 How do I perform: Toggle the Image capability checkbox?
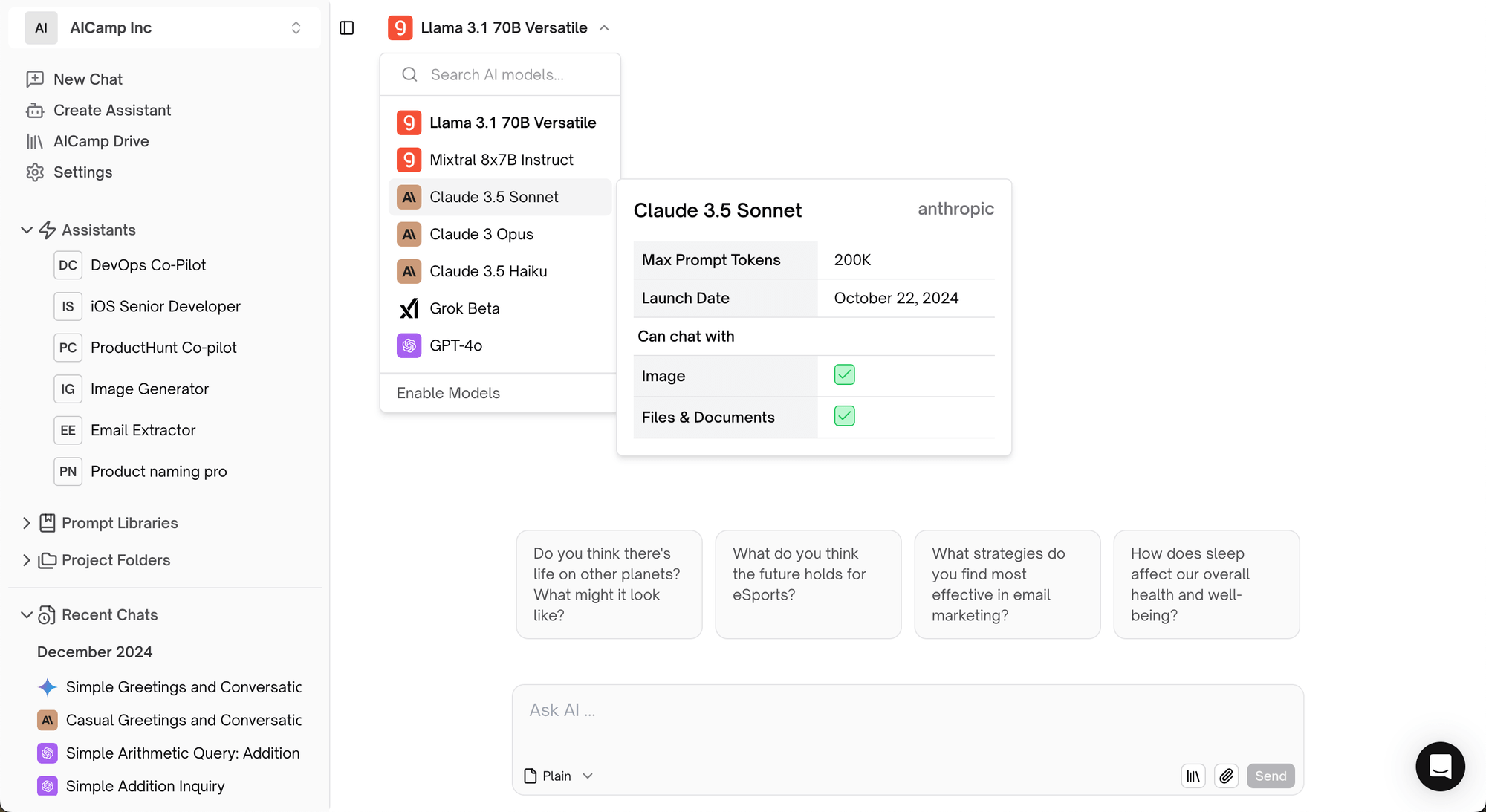[x=844, y=375]
